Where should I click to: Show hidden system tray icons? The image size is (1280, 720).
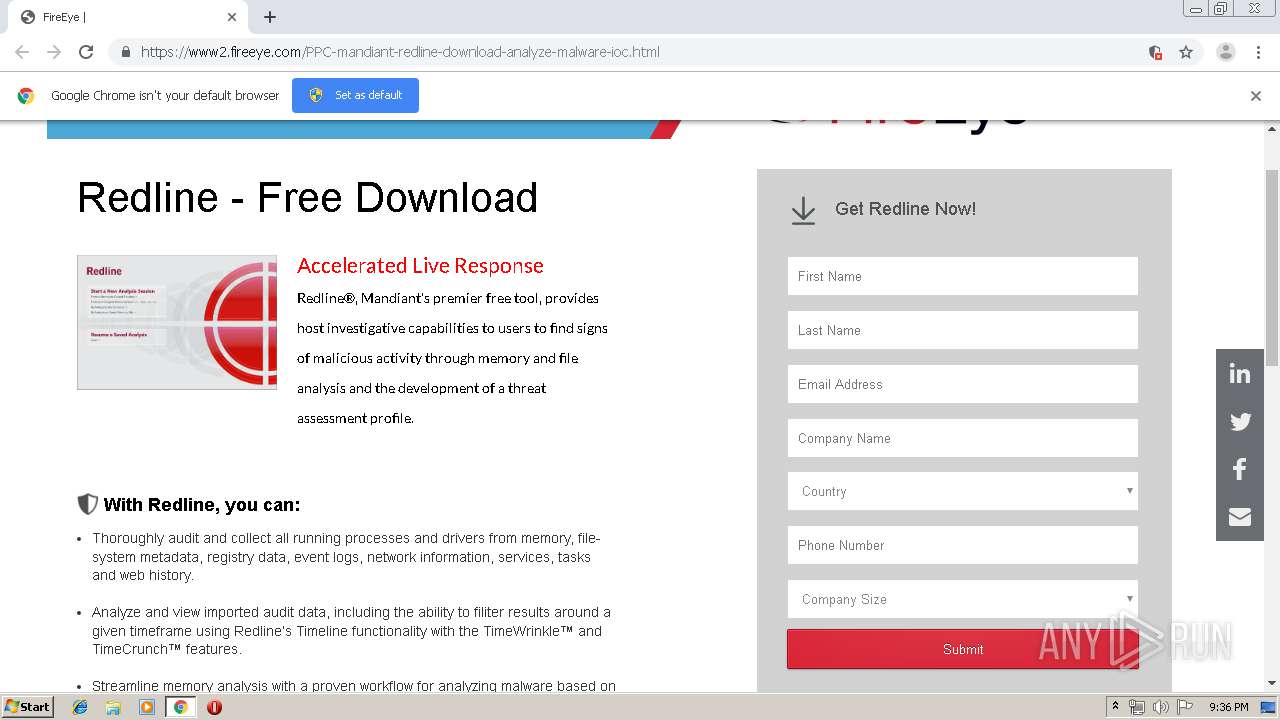coord(1115,707)
